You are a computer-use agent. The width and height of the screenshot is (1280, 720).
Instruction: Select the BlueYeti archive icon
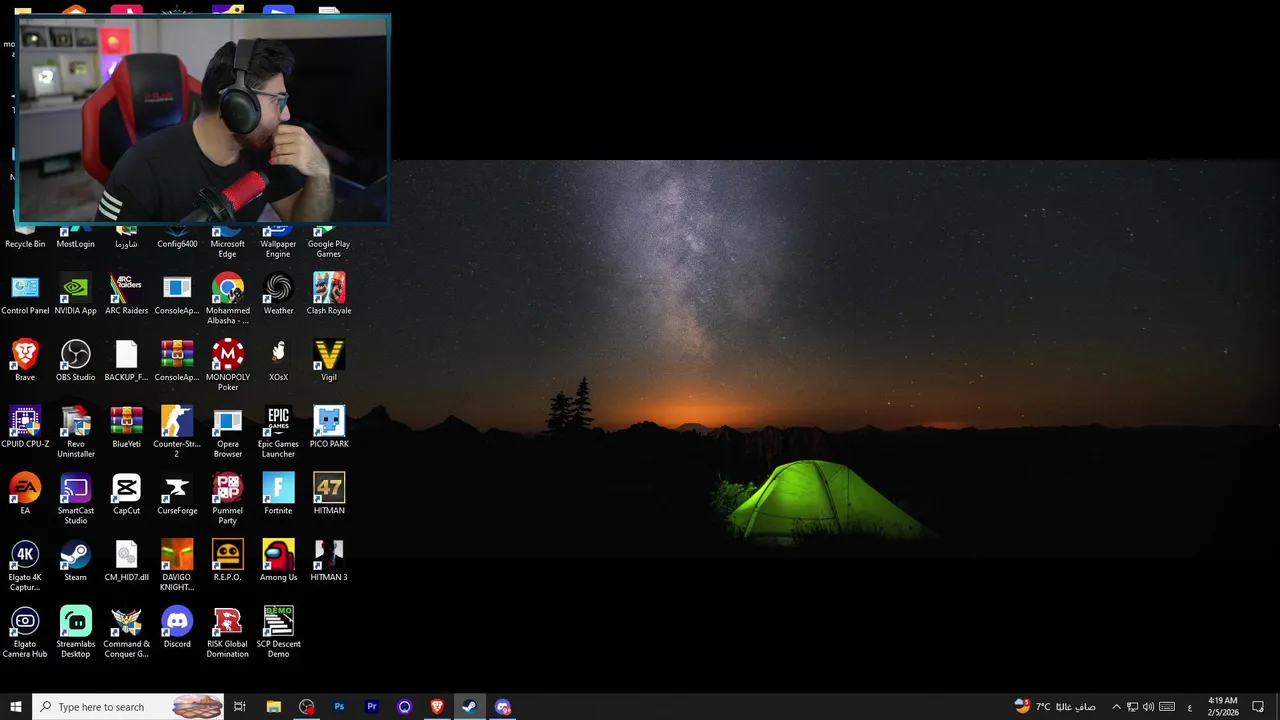pyautogui.click(x=126, y=428)
